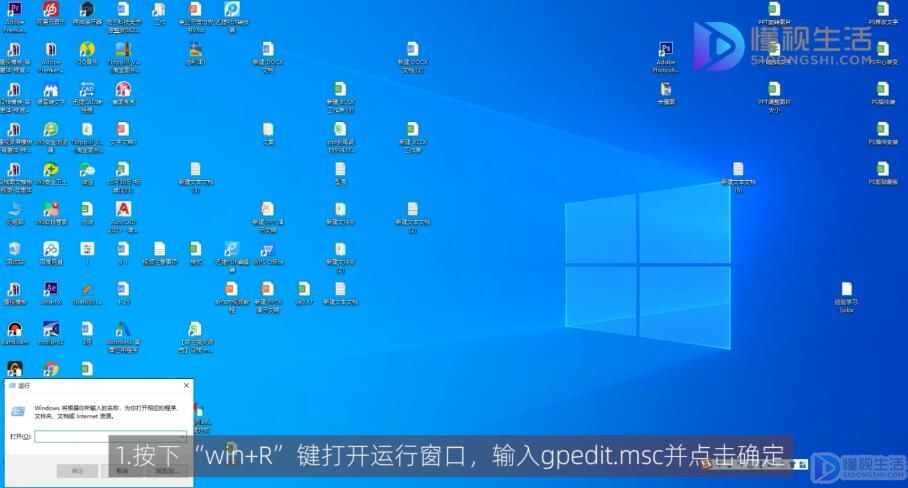Select the Adobe Photoshop Ps shortcut
The image size is (908, 488).
(666, 50)
